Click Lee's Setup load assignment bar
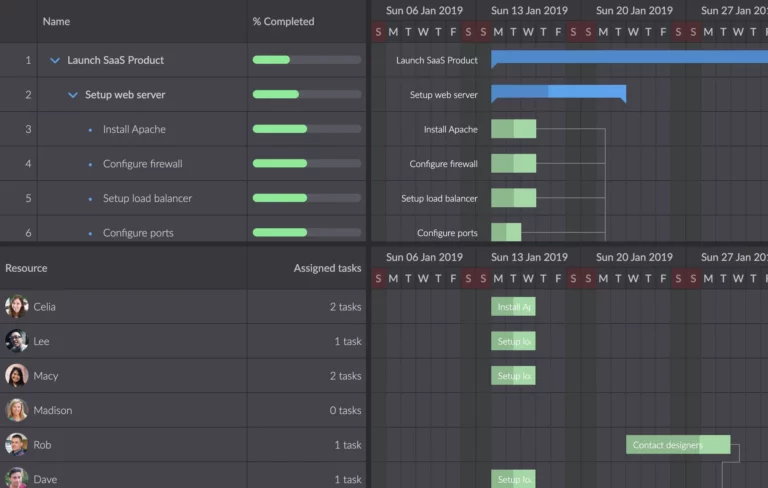 [x=513, y=341]
